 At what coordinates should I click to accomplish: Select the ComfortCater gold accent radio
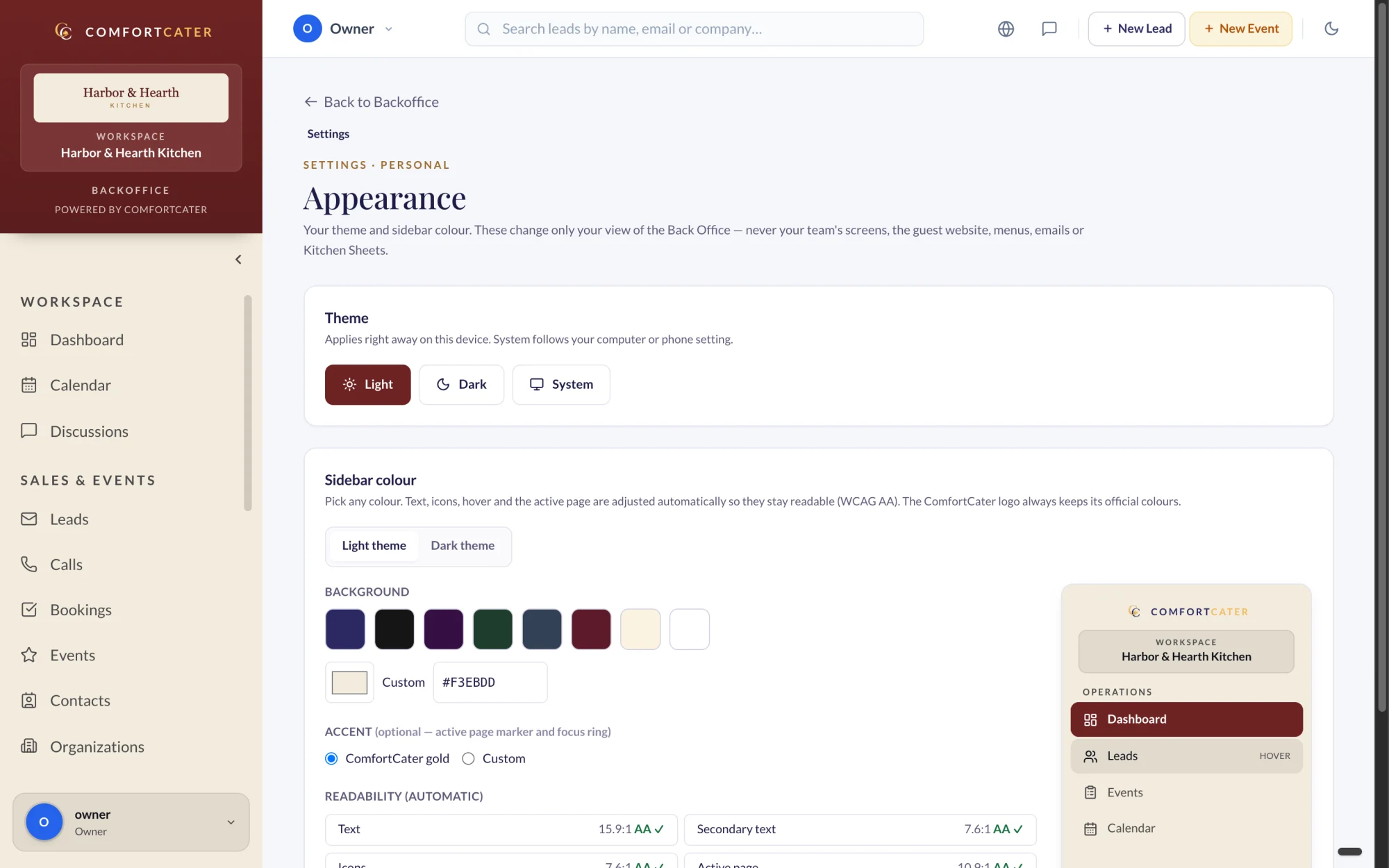click(331, 758)
